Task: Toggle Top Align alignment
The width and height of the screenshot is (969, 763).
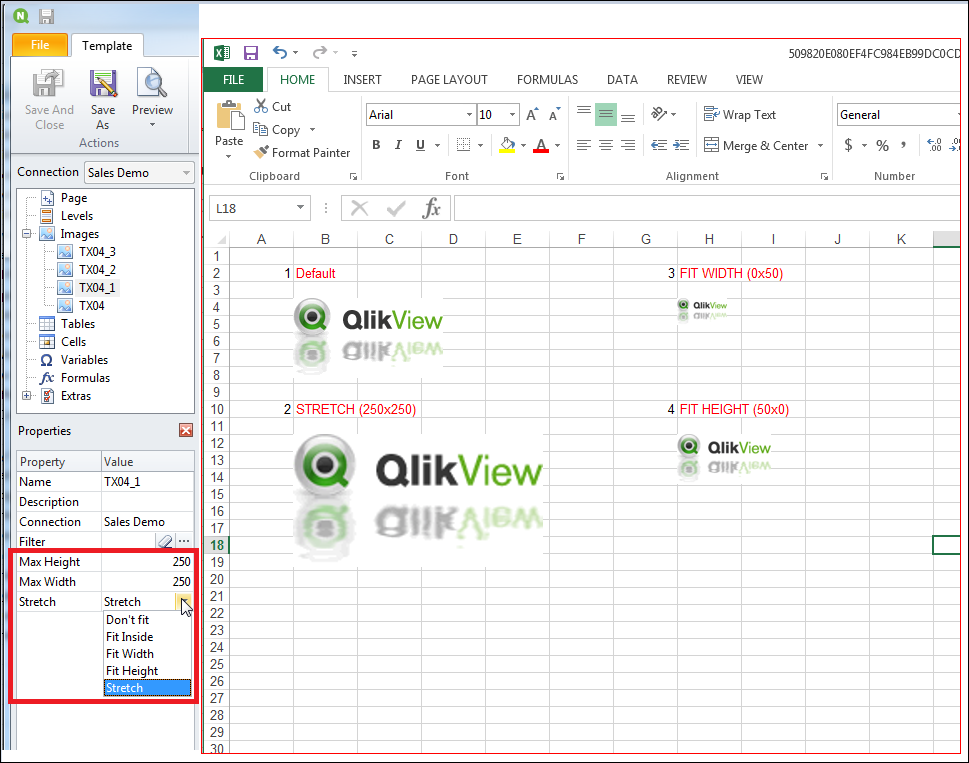Action: pyautogui.click(x=584, y=112)
